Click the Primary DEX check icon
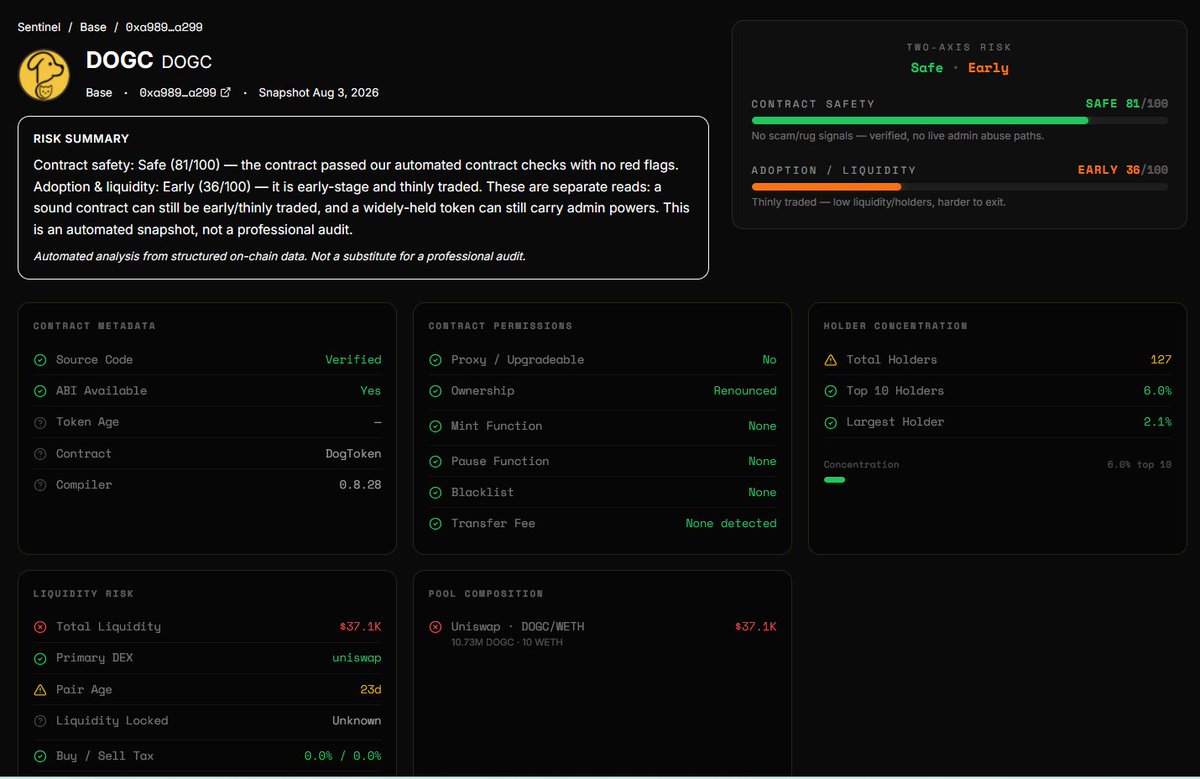This screenshot has width=1200, height=779. (40, 658)
